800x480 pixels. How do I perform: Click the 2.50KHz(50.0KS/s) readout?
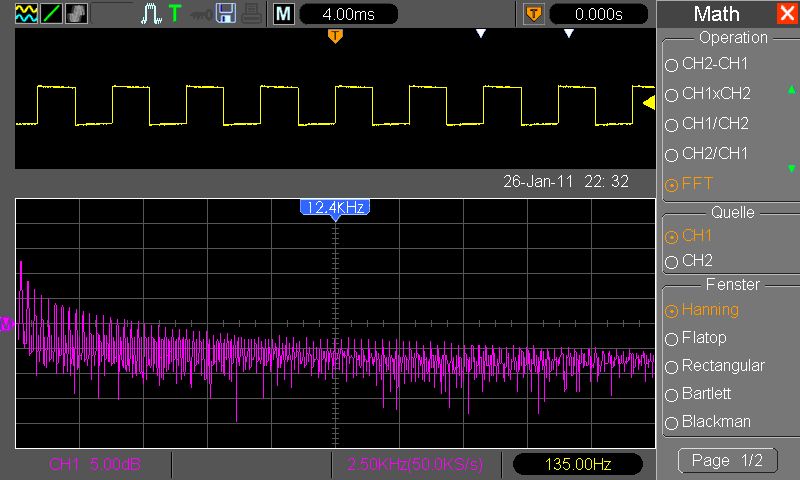(415, 464)
